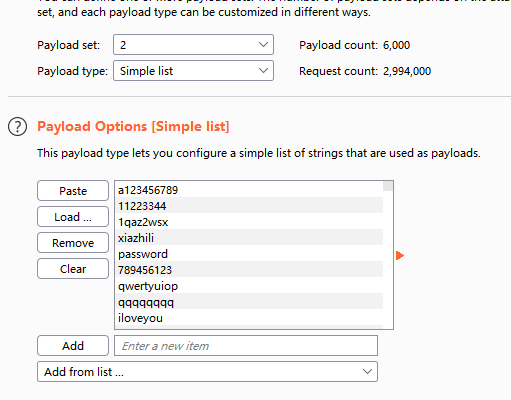This screenshot has height=400, width=511.
Task: Click the payload list scrollbar thumb
Action: tap(388, 186)
